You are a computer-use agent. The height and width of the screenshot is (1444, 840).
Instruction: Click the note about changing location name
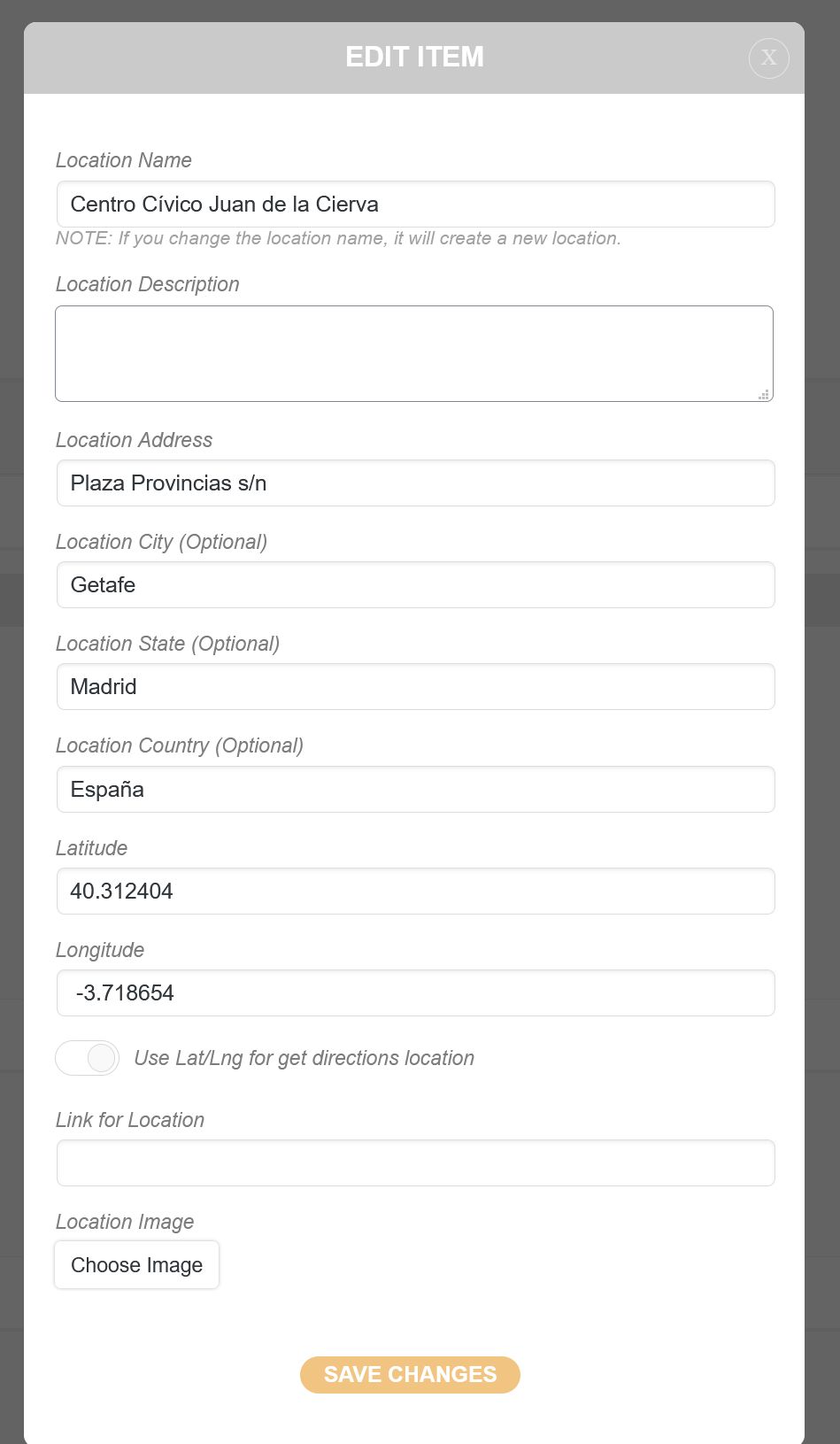(338, 239)
